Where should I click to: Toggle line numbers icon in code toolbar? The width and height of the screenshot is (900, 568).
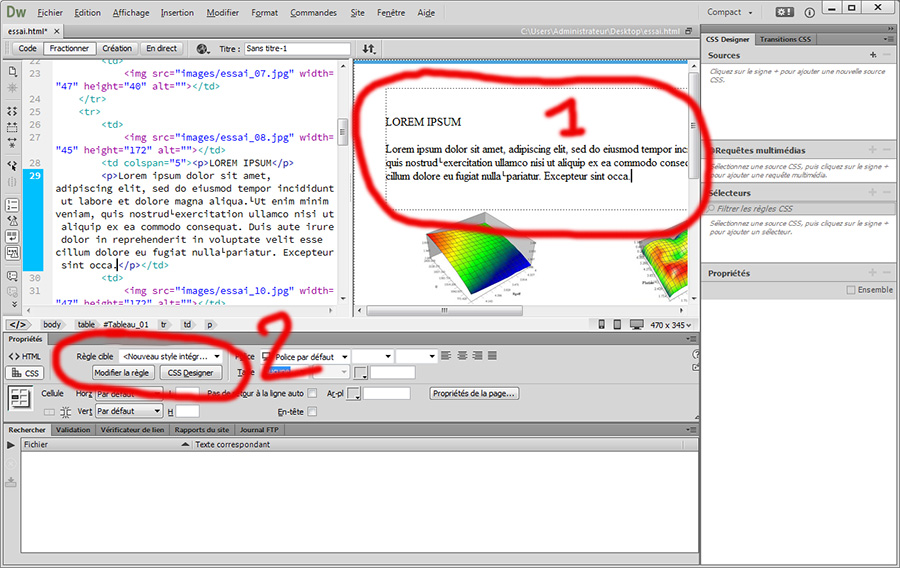pos(12,205)
